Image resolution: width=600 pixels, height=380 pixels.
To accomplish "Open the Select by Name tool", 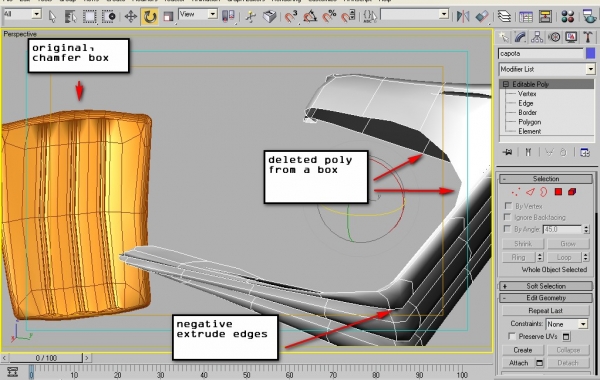I will (x=71, y=16).
